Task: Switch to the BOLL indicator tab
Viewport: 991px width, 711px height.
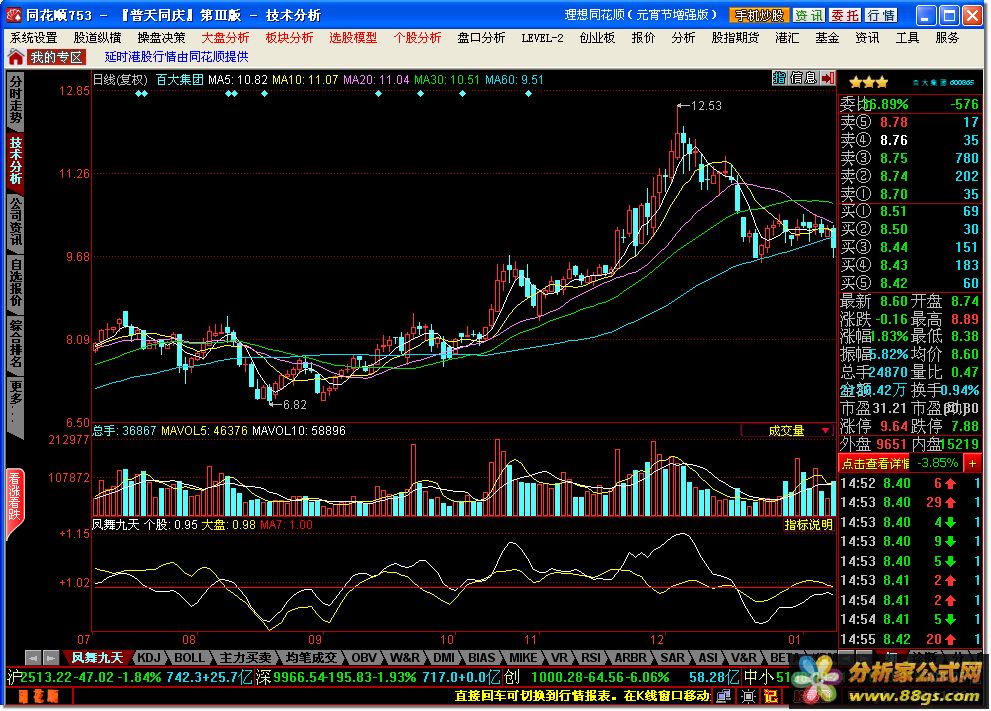Action: [189, 658]
